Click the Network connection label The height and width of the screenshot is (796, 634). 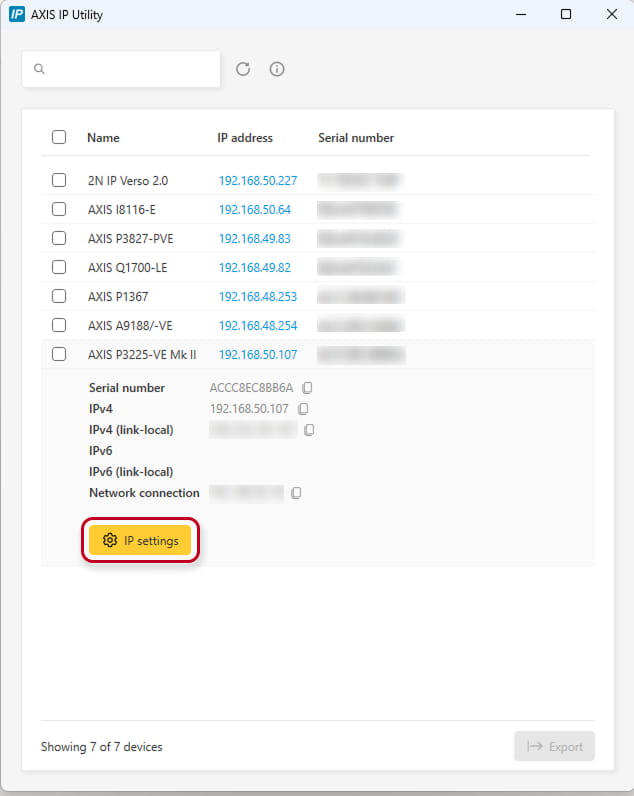point(144,493)
